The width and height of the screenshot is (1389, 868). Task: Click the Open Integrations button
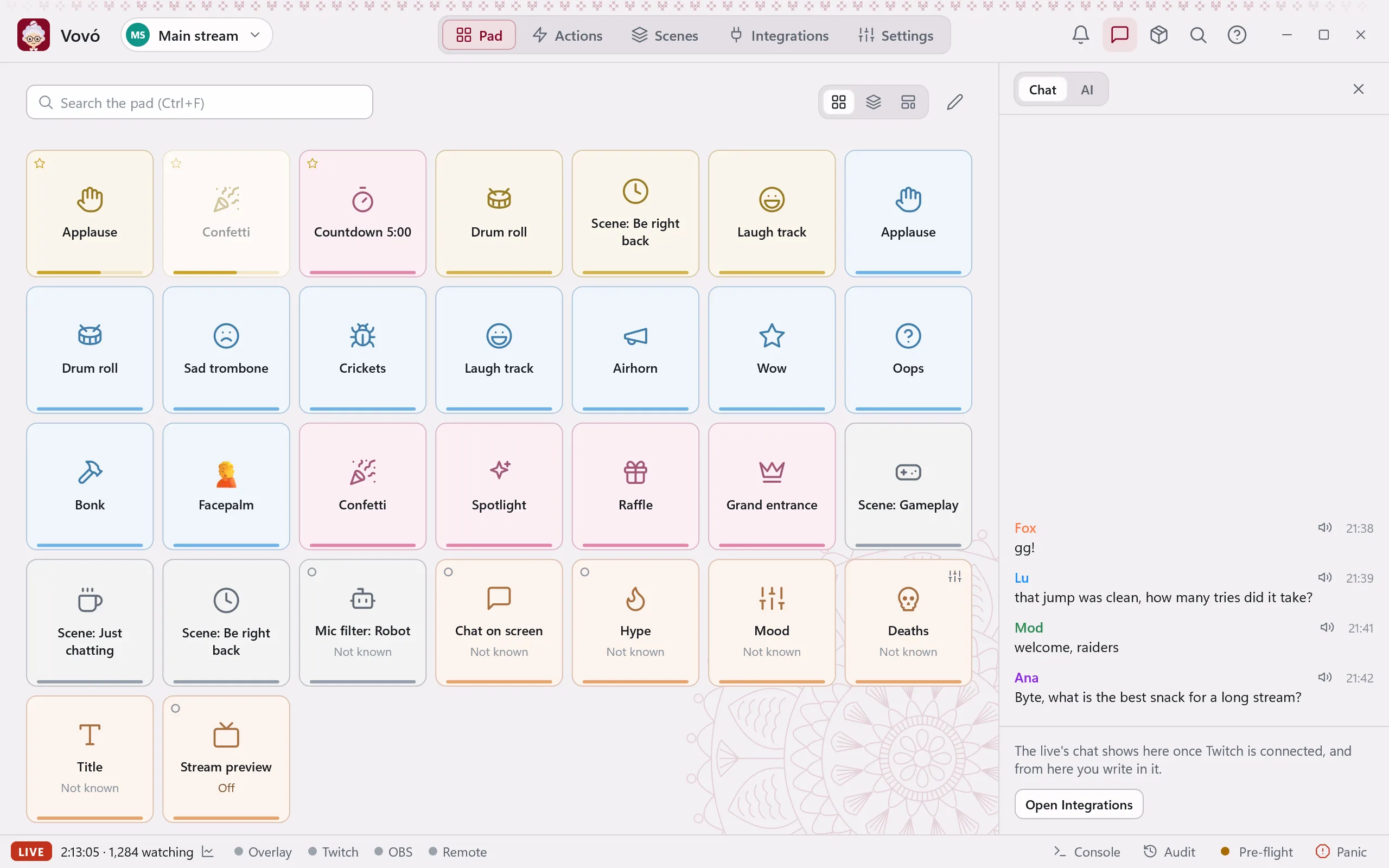[1079, 805]
